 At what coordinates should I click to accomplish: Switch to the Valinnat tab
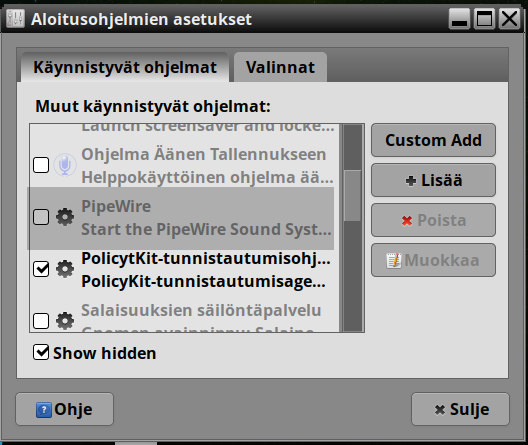(280, 67)
